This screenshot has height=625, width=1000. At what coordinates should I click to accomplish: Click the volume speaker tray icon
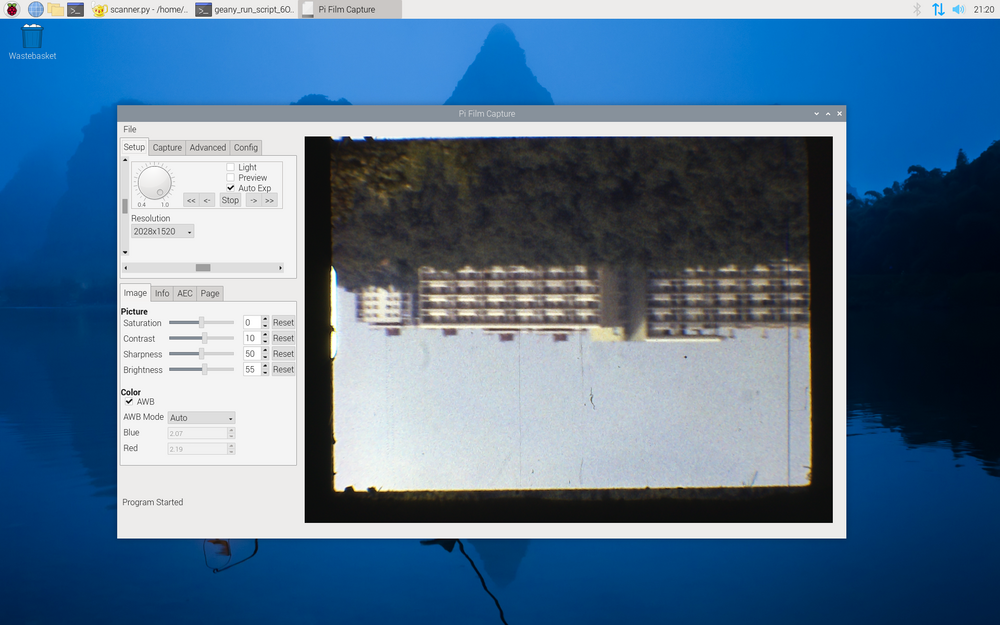click(958, 9)
